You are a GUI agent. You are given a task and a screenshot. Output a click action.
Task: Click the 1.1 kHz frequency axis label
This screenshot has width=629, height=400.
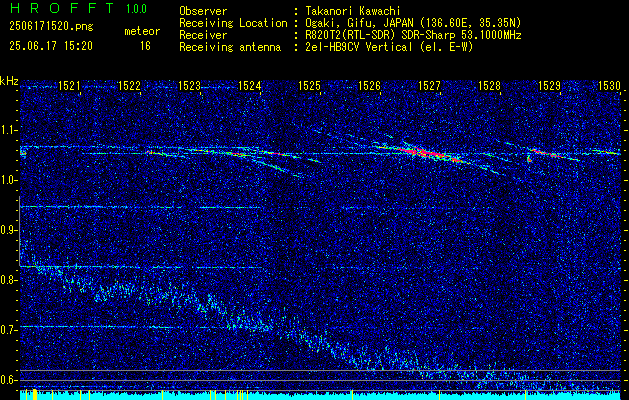click(7, 130)
